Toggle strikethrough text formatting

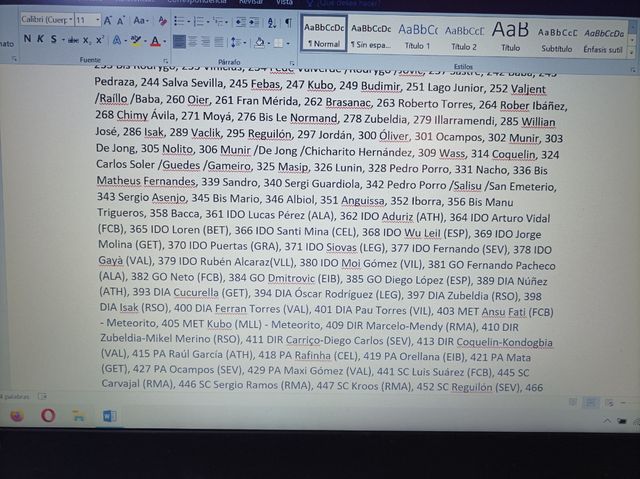point(73,41)
